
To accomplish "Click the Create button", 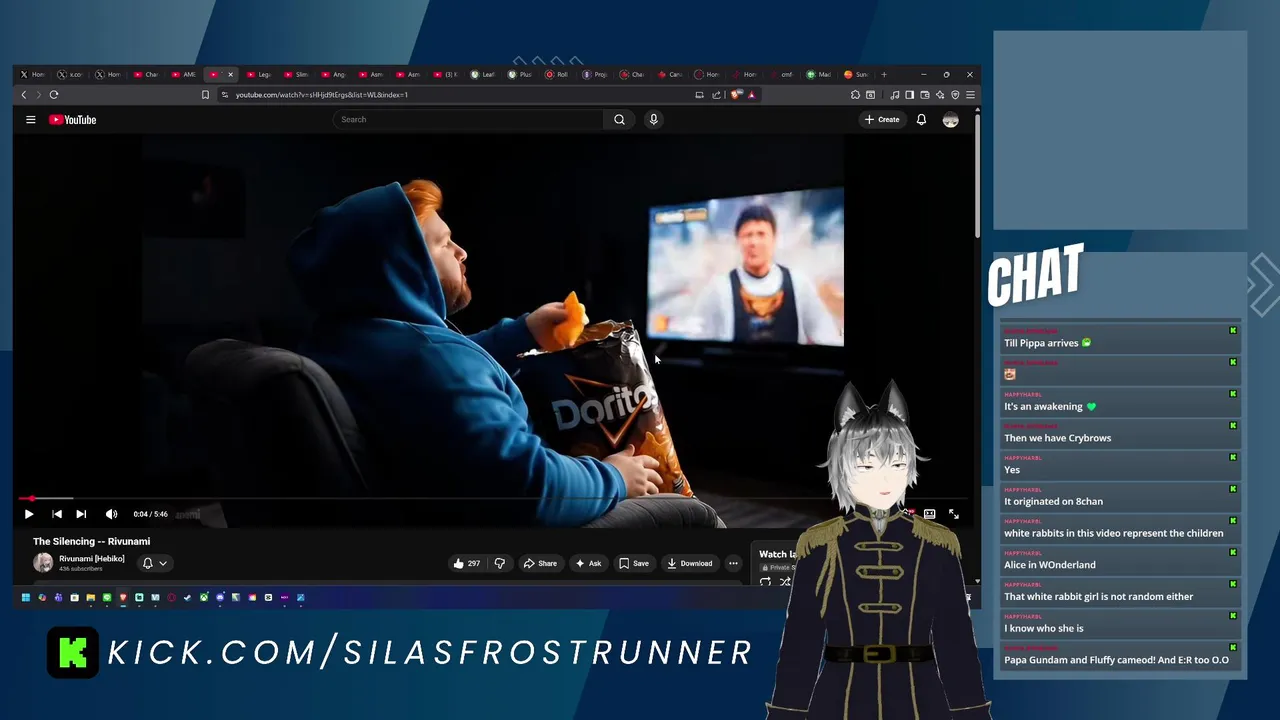I will (x=882, y=119).
